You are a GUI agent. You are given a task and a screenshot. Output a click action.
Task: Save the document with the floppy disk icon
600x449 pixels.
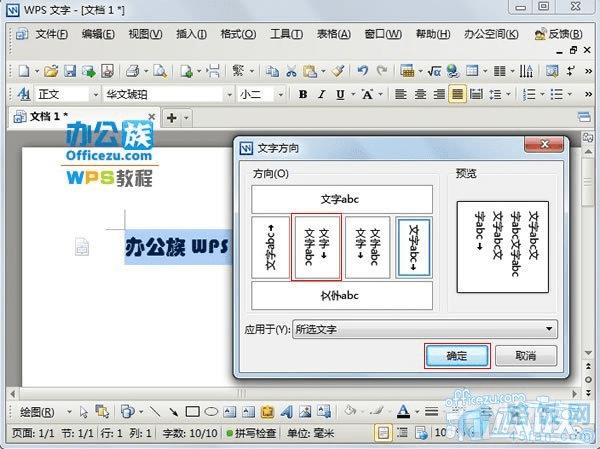[x=70, y=71]
